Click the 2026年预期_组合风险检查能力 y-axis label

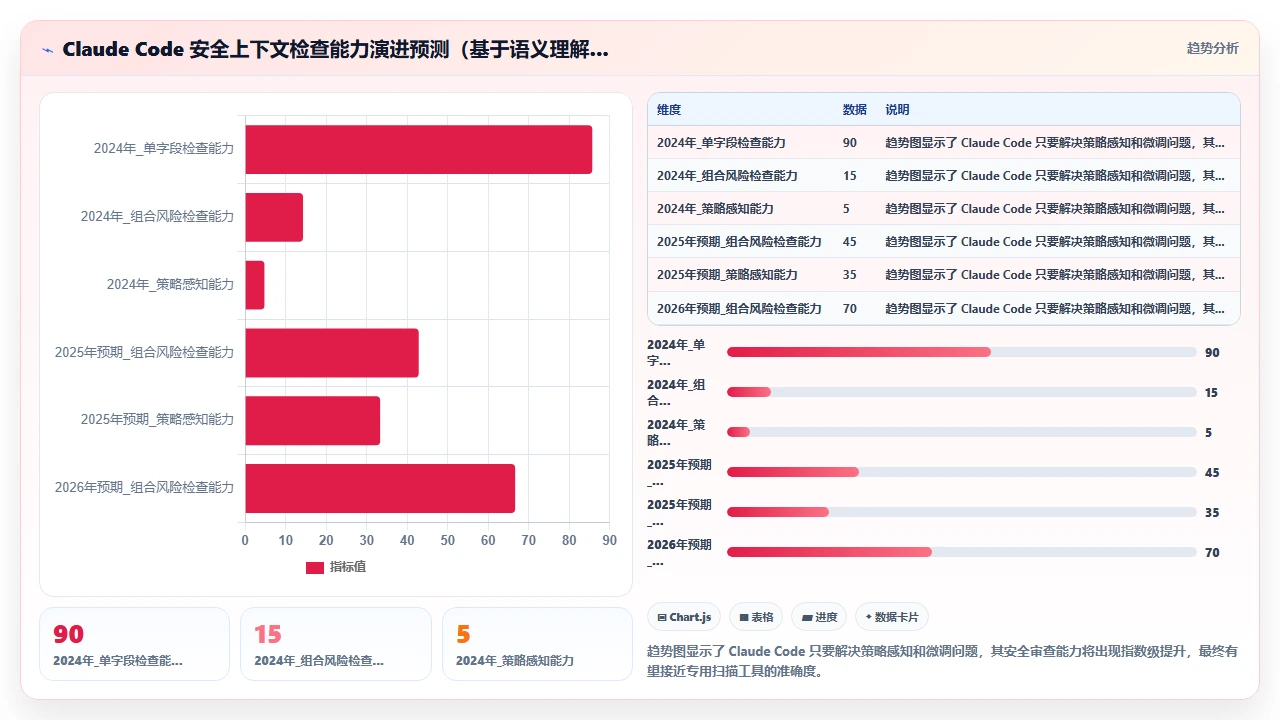point(144,487)
